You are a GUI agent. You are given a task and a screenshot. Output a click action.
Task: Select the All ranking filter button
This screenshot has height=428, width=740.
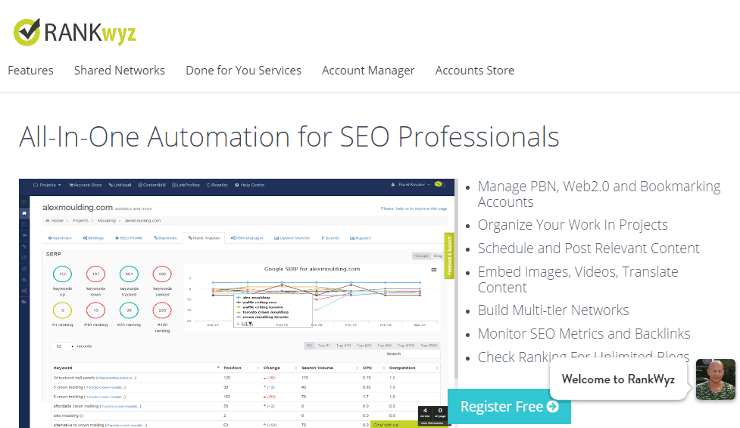coord(310,346)
